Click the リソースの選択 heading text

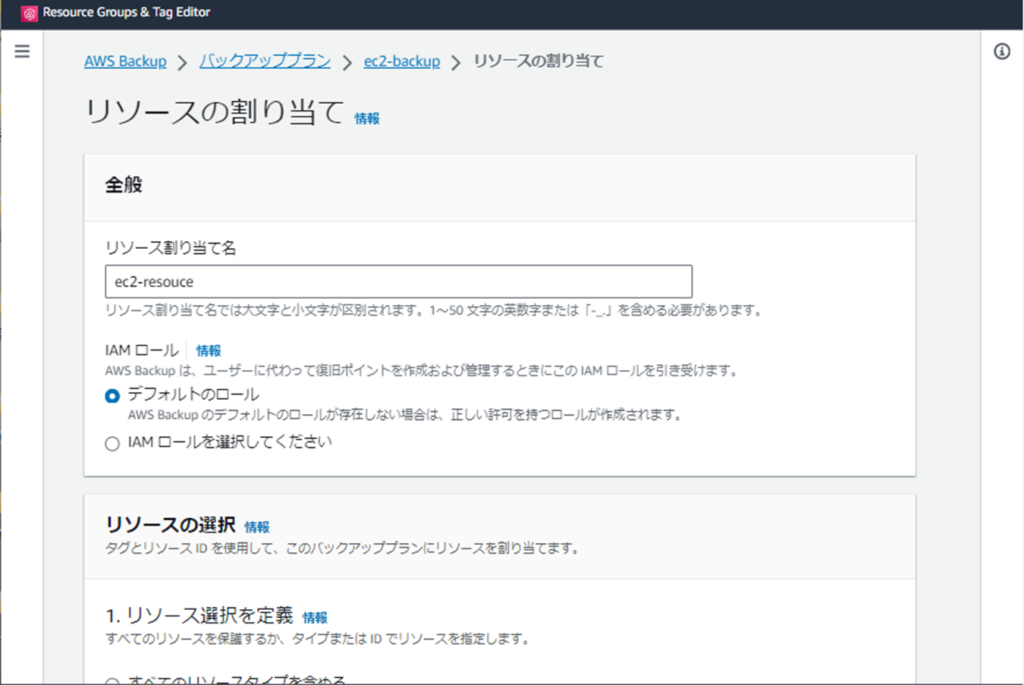[170, 525]
